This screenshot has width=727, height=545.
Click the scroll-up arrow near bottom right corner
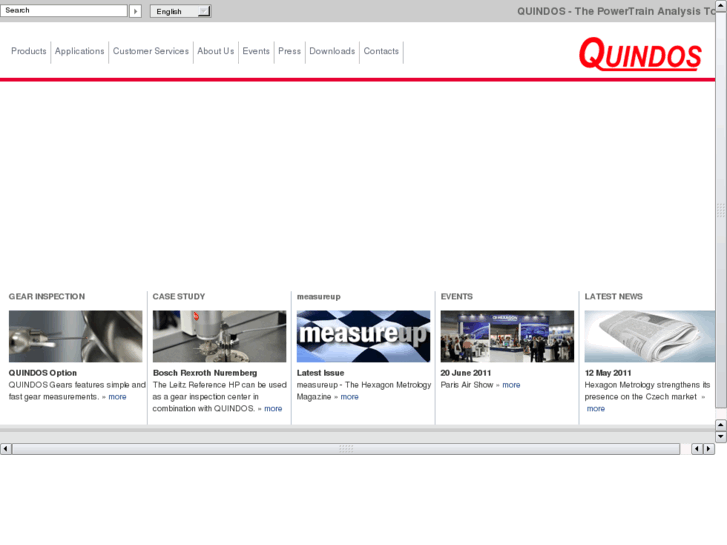[x=721, y=424]
